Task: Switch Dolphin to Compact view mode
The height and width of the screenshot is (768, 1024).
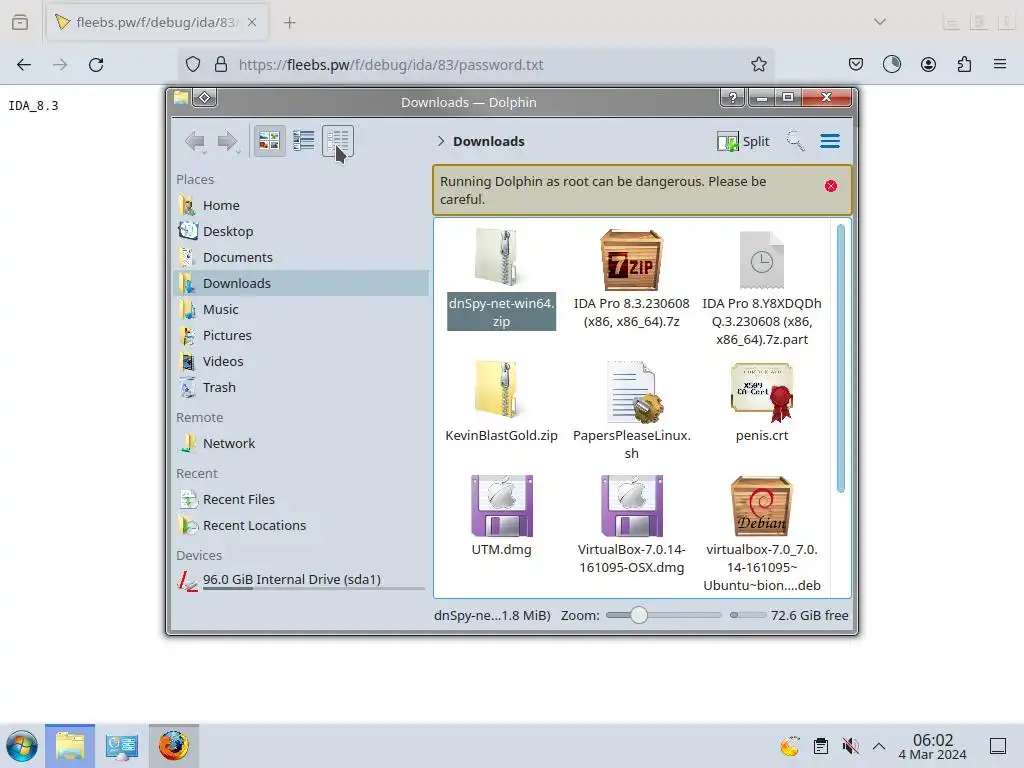Action: (x=304, y=141)
